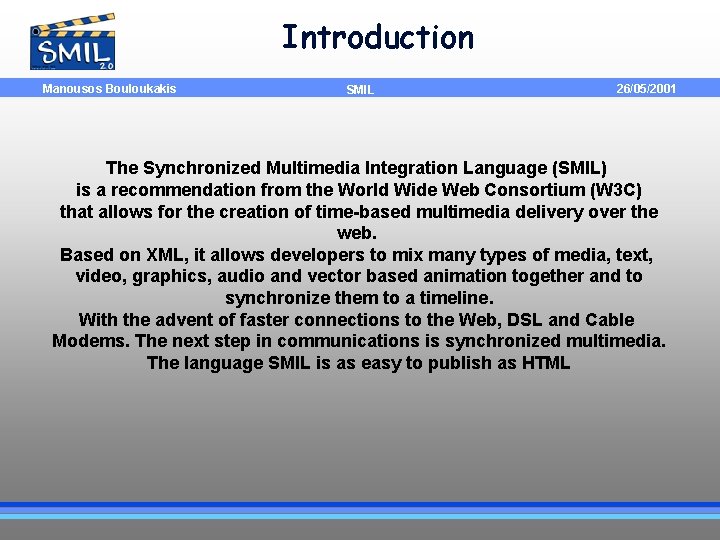720x540 pixels.
Task: Click the line "With the advent of faster connections"
Action: 356,320
